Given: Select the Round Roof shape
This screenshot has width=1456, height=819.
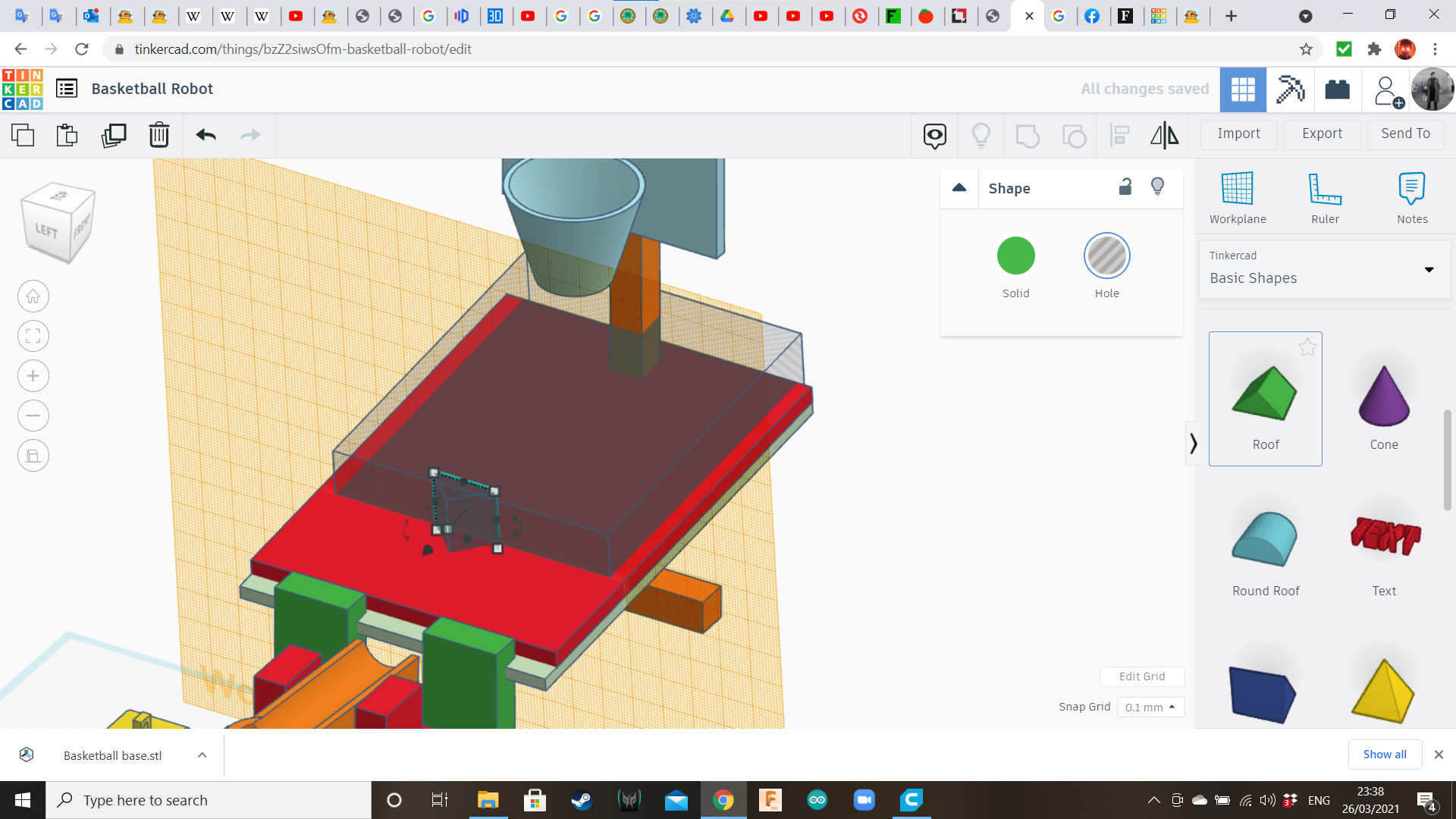Looking at the screenshot, I should [1265, 540].
